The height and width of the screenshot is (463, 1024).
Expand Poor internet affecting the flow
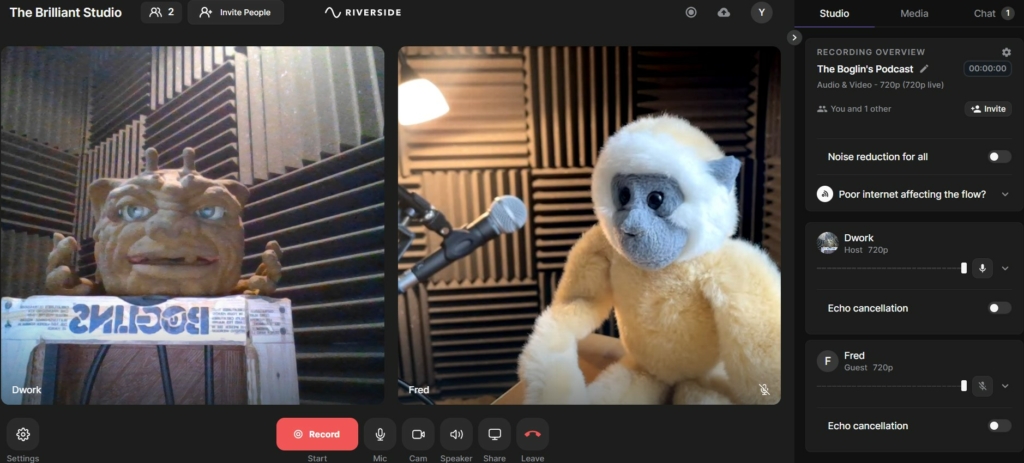point(1005,194)
